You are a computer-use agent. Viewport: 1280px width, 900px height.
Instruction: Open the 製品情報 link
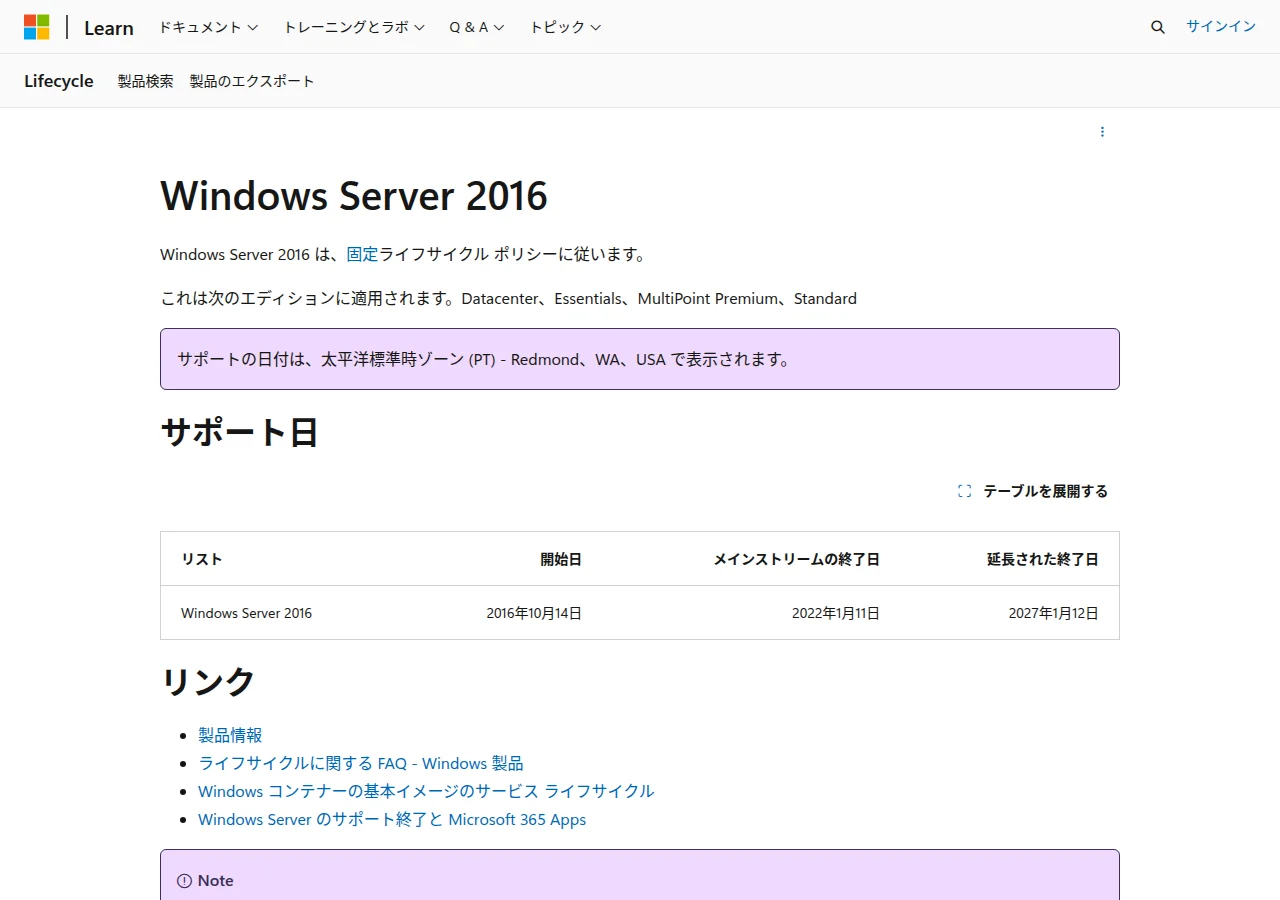point(230,735)
